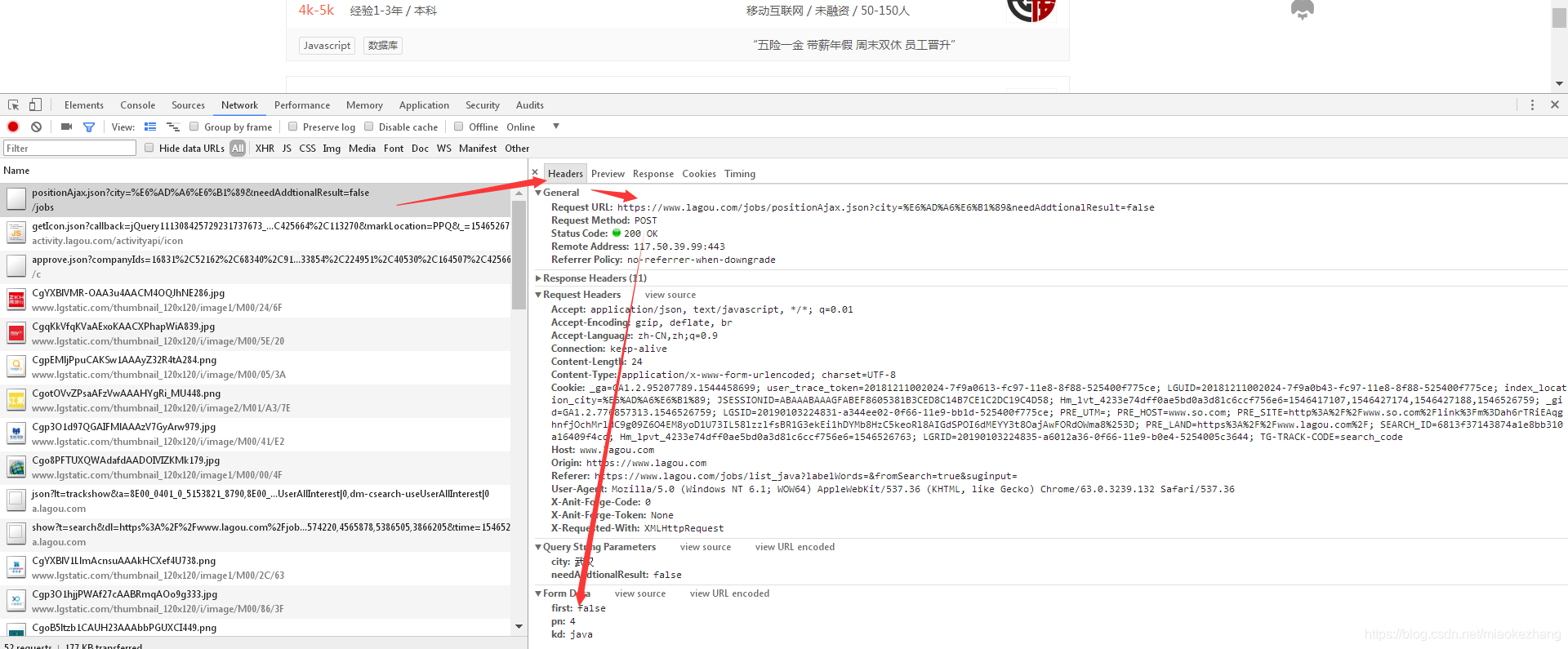Open thumbnail of CgYXBlVMR-OAA3u4AACM4OQJhNE286.jpg

[16, 300]
